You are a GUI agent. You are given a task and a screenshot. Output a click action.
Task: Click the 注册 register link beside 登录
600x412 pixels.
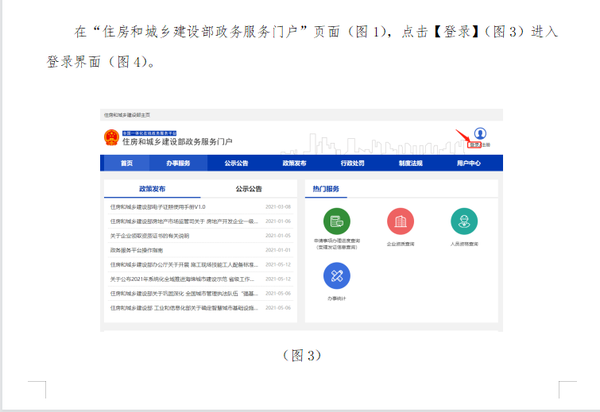click(486, 145)
